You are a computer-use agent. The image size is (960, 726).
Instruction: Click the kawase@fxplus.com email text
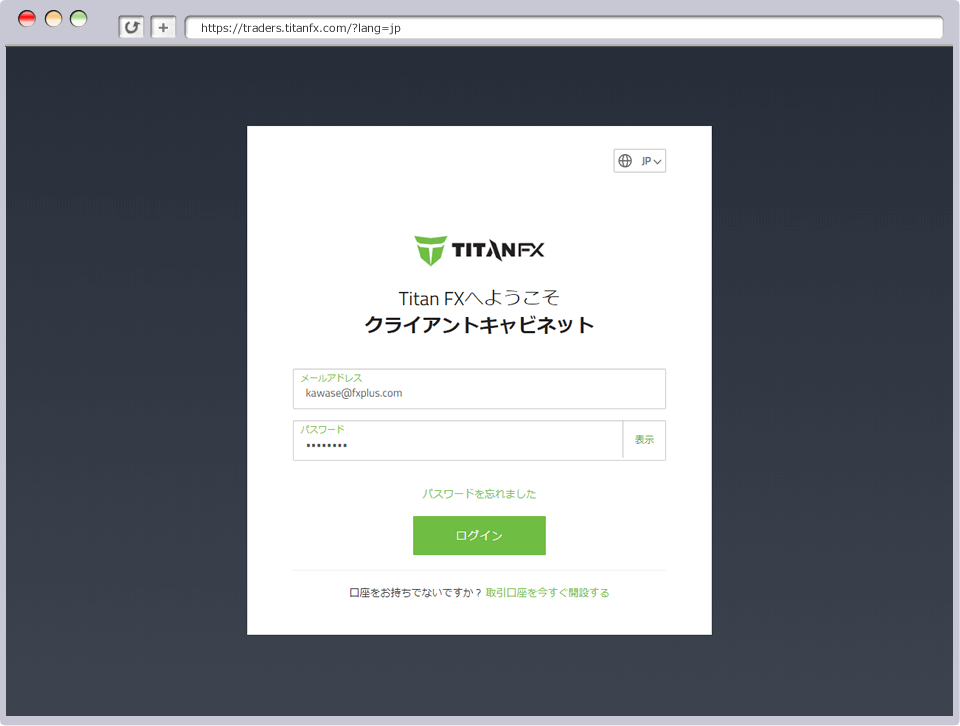[x=353, y=393]
